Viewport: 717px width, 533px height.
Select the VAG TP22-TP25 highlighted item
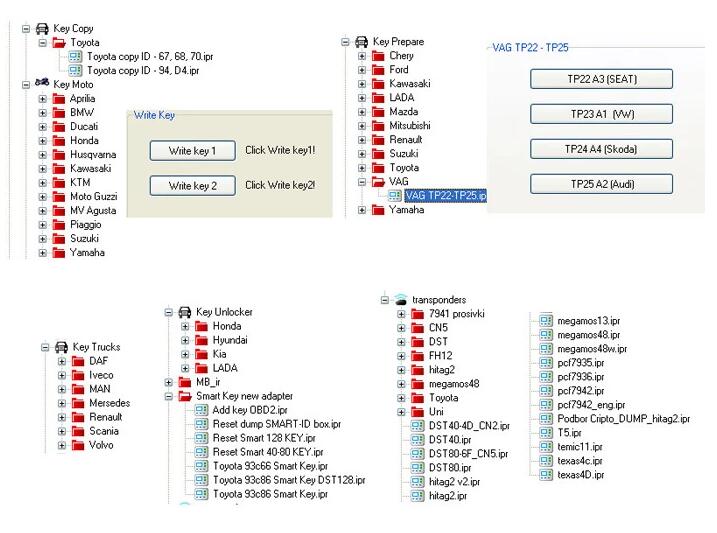point(445,196)
